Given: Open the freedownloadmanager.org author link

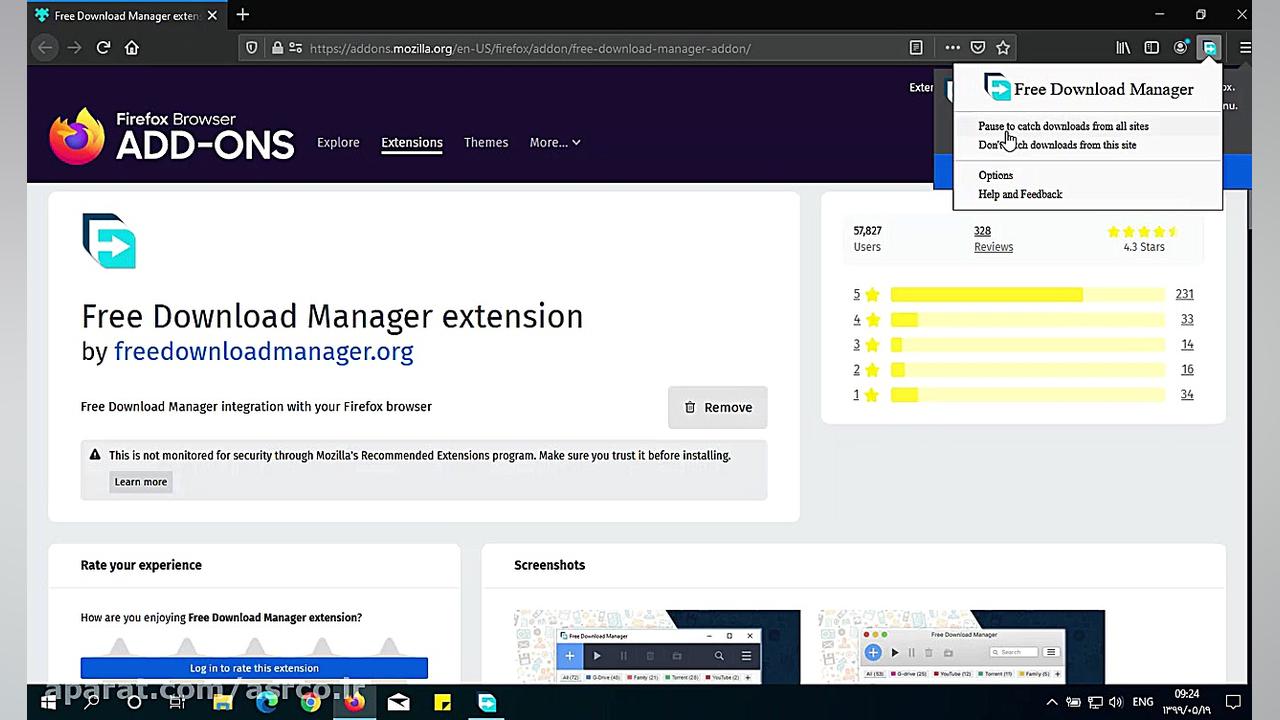Looking at the screenshot, I should pos(263,351).
